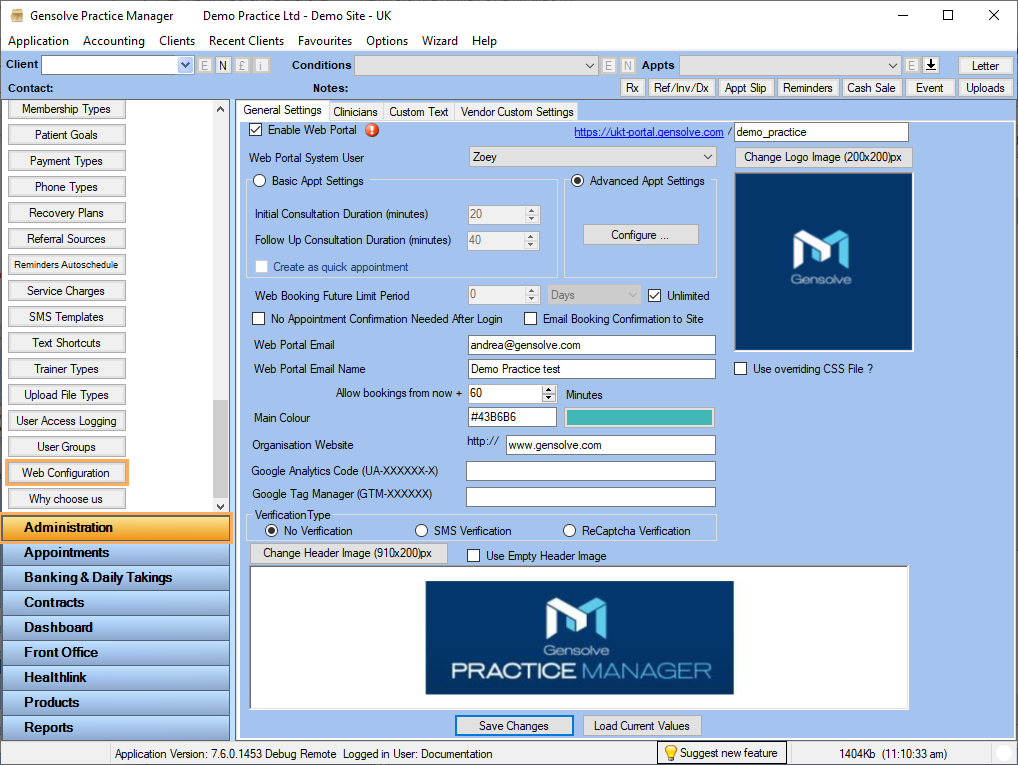Click the Cash Sale toolbar button
Screen dimensions: 1018x765
point(871,88)
